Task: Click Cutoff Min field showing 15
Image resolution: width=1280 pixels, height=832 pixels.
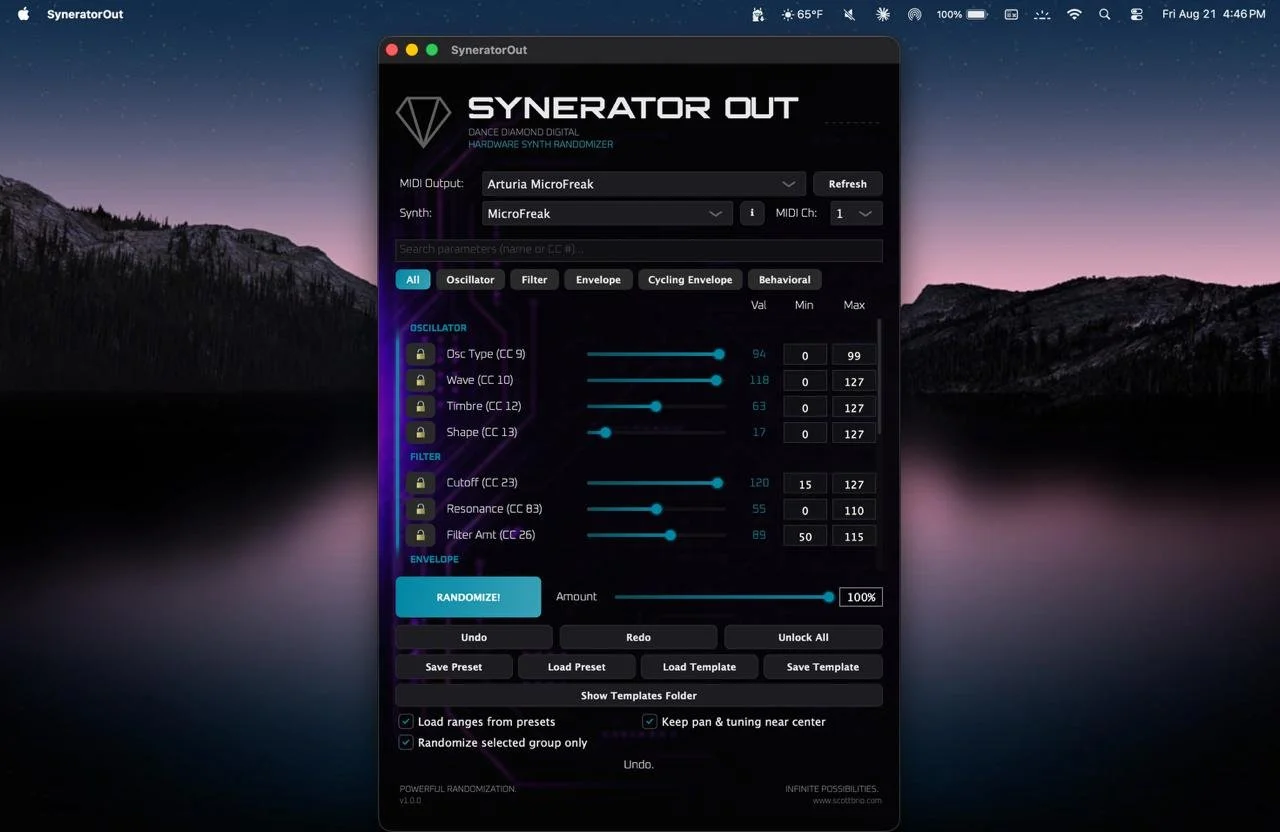Action: [x=805, y=484]
